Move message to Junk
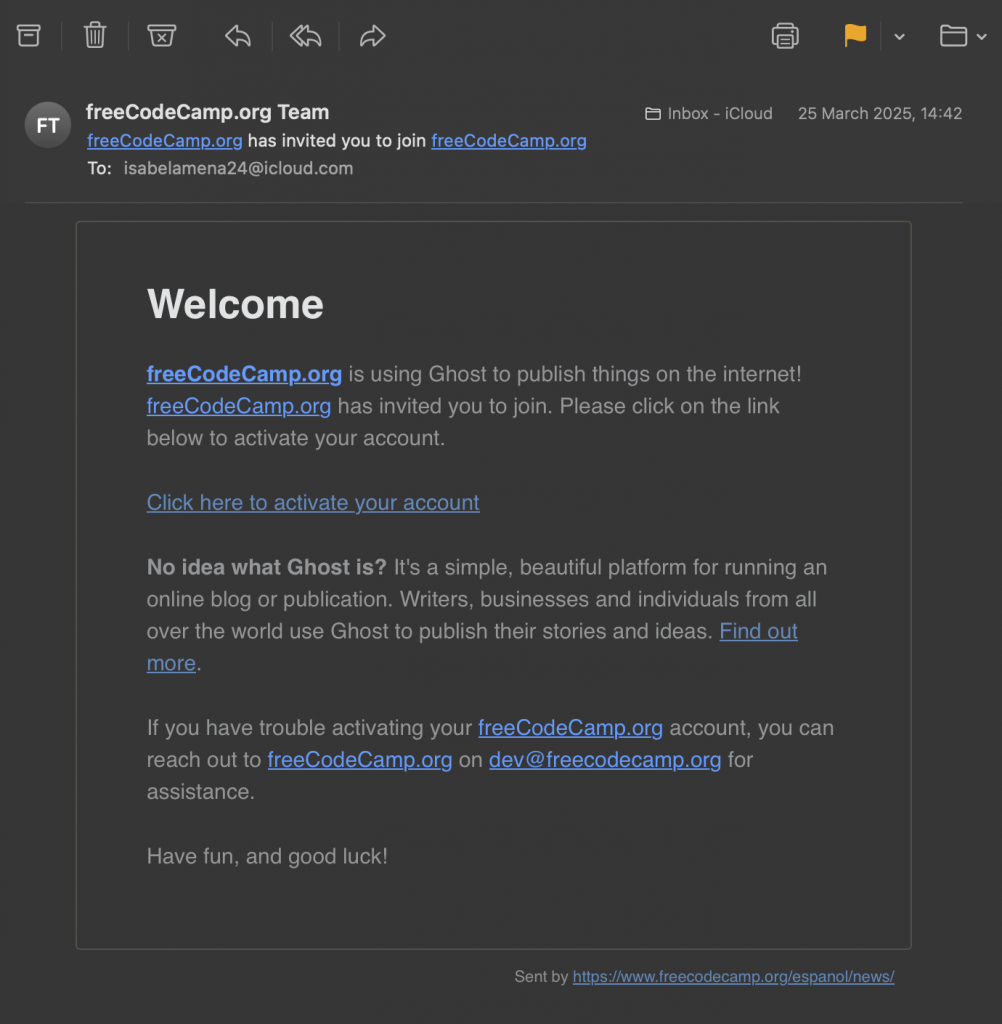1002x1024 pixels. [x=161, y=36]
